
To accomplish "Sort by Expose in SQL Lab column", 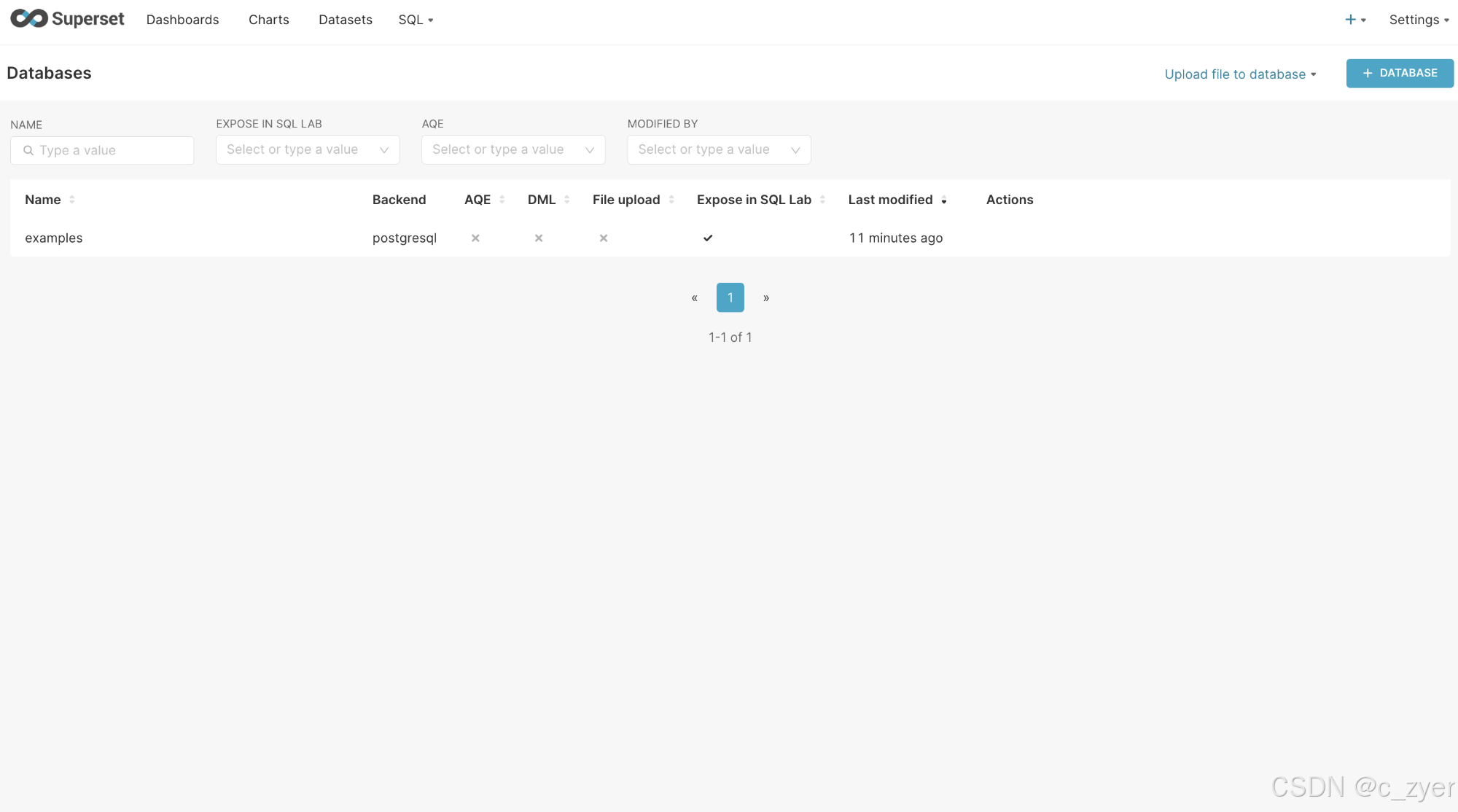I will [760, 200].
